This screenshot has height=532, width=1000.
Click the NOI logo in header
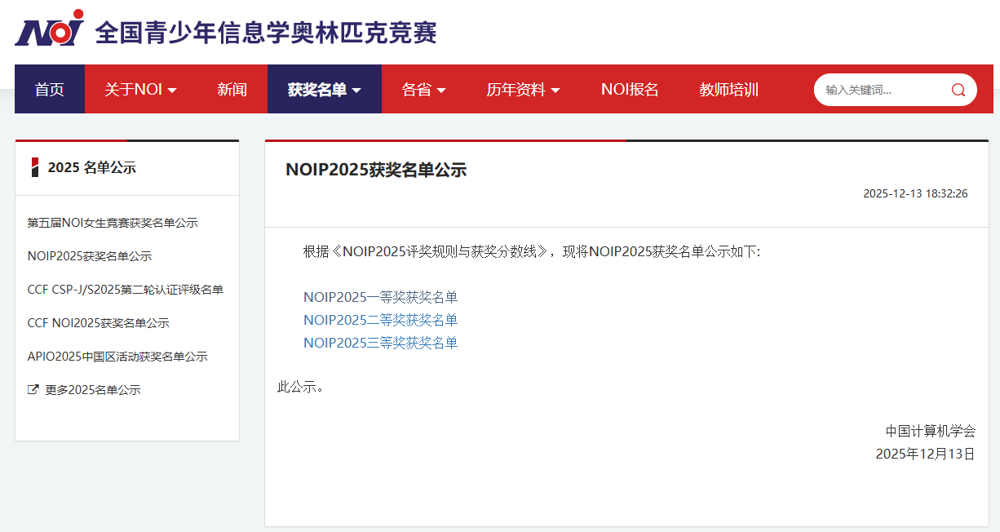pyautogui.click(x=49, y=30)
